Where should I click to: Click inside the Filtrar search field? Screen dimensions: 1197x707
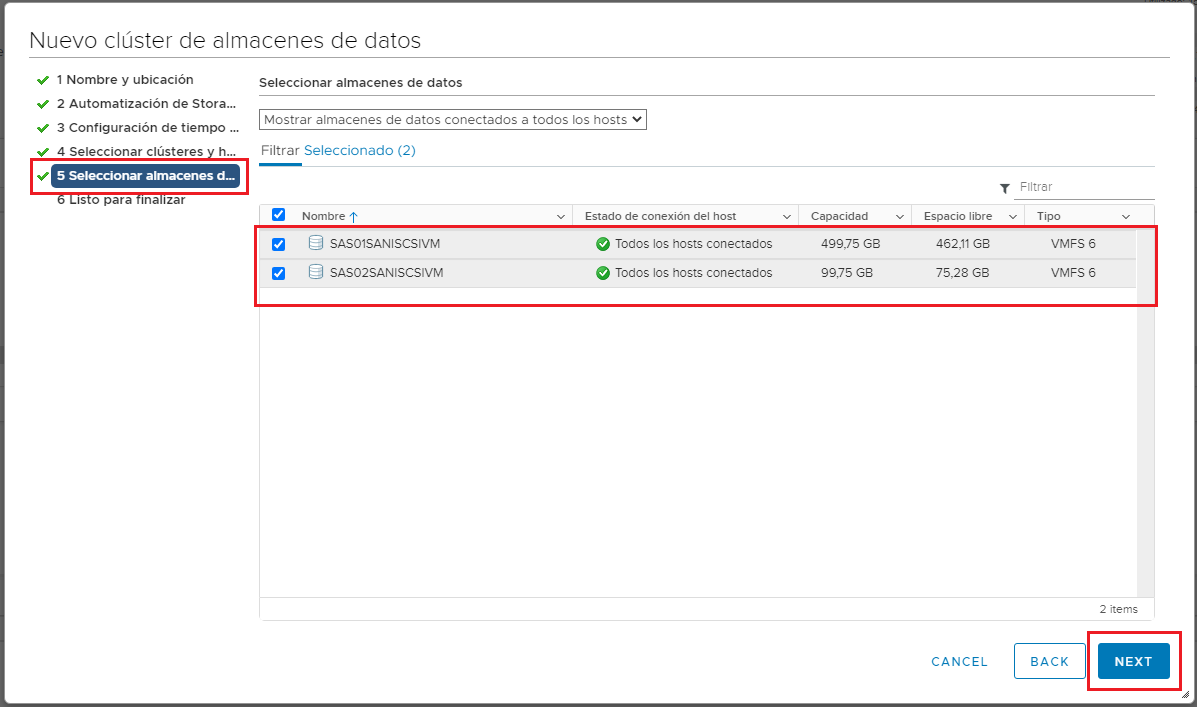coord(1085,186)
